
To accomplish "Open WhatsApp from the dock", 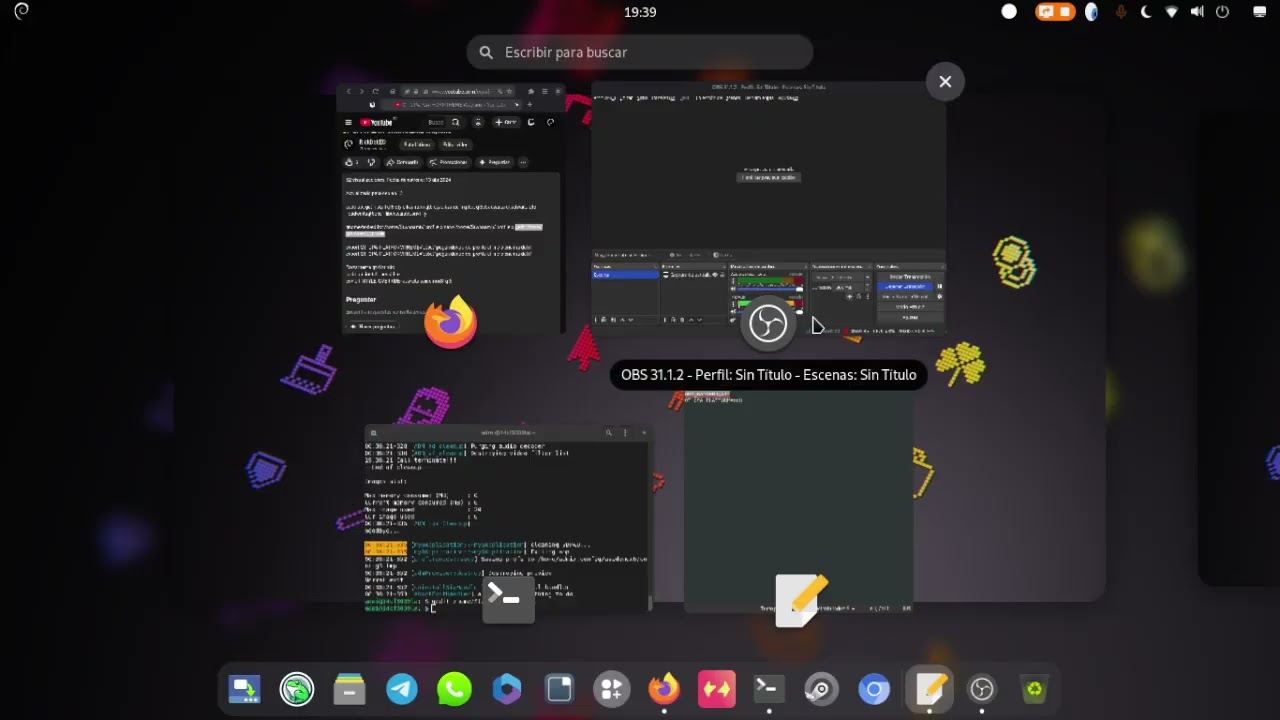I will click(454, 689).
